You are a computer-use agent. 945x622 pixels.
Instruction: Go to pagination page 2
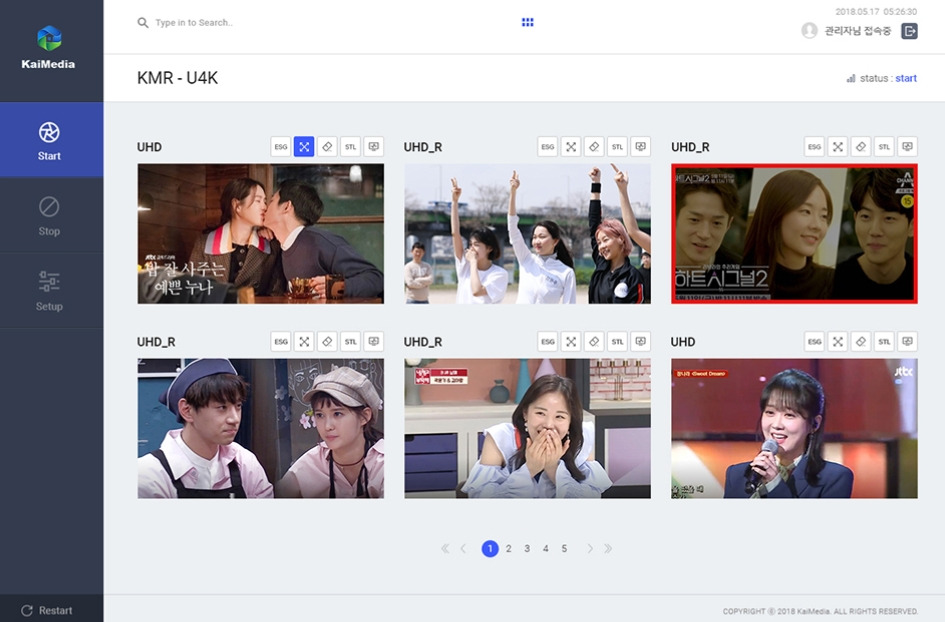509,548
